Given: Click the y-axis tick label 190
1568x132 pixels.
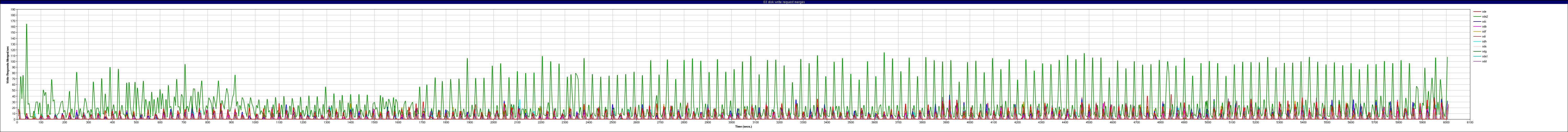Looking at the screenshot, I should [x=13, y=10].
